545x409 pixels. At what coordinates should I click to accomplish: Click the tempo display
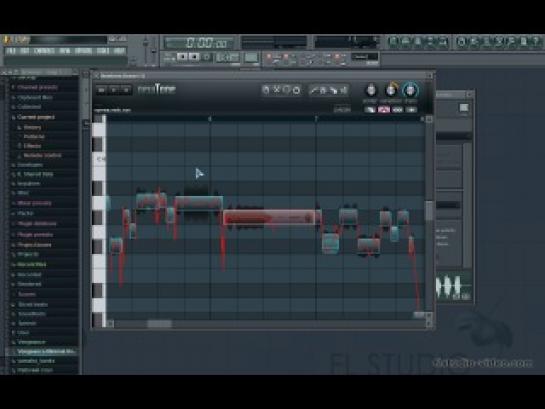(x=228, y=57)
